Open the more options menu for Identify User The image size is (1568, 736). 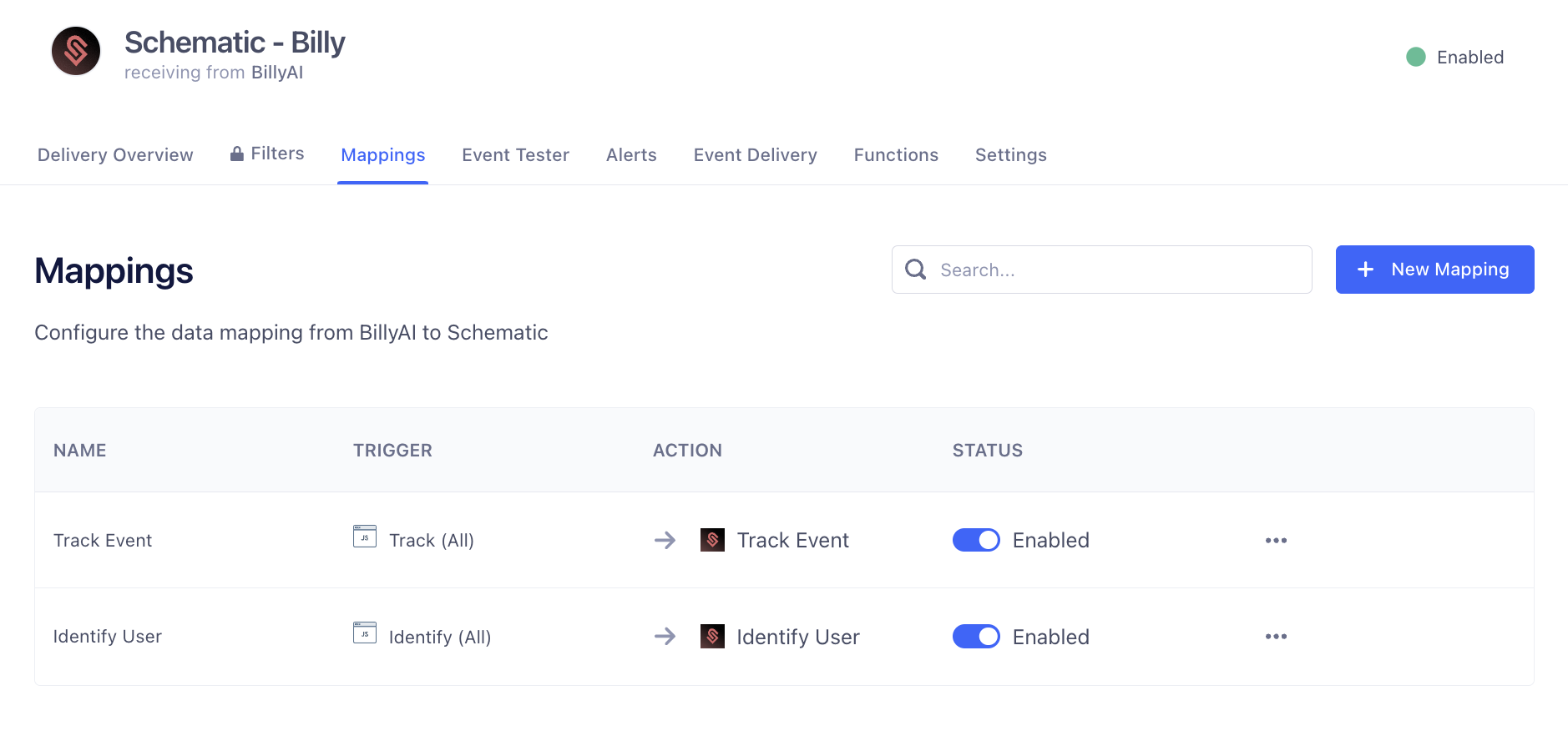(1276, 637)
